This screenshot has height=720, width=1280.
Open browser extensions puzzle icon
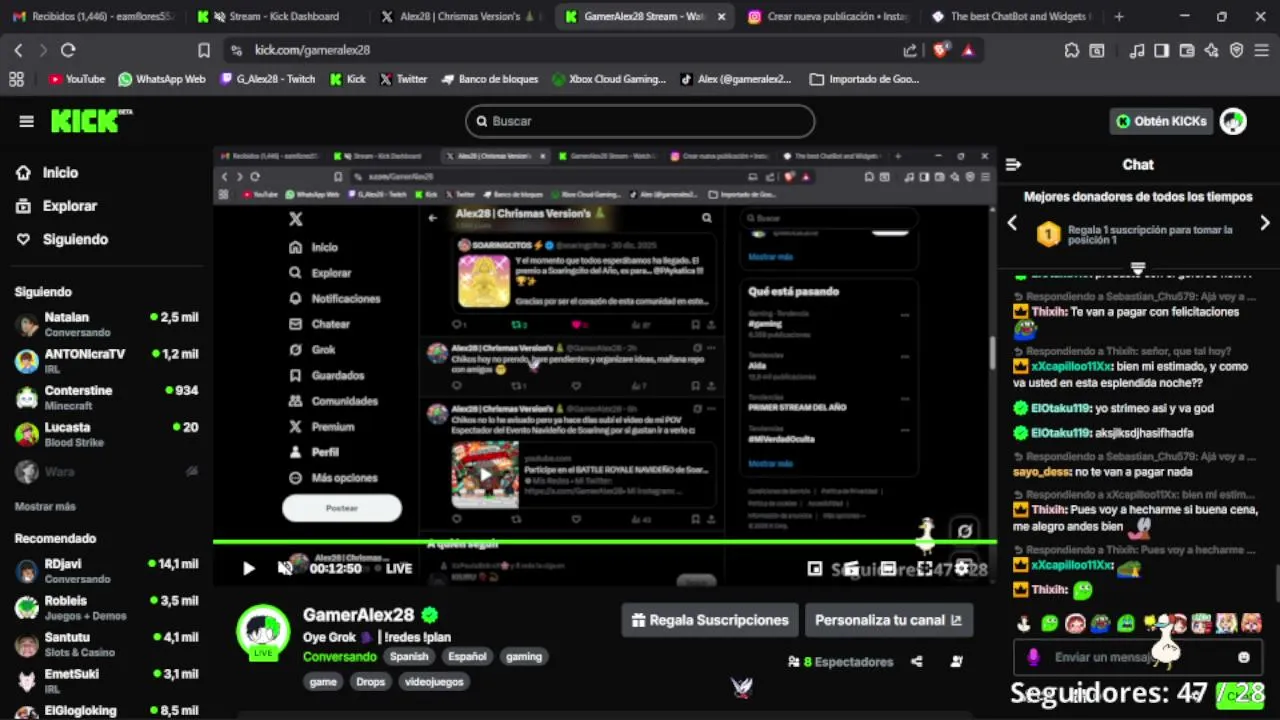pos(1072,50)
